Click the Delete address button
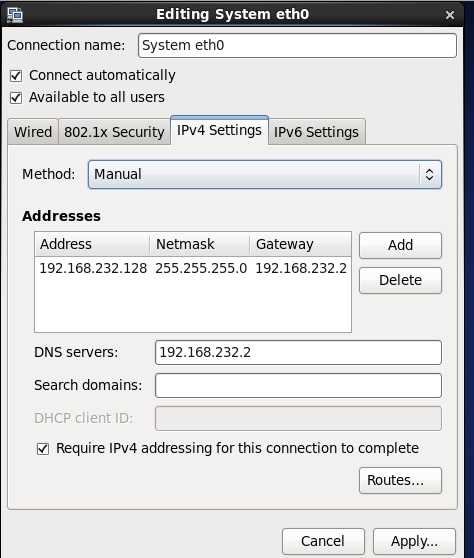The height and width of the screenshot is (558, 474). click(x=400, y=280)
